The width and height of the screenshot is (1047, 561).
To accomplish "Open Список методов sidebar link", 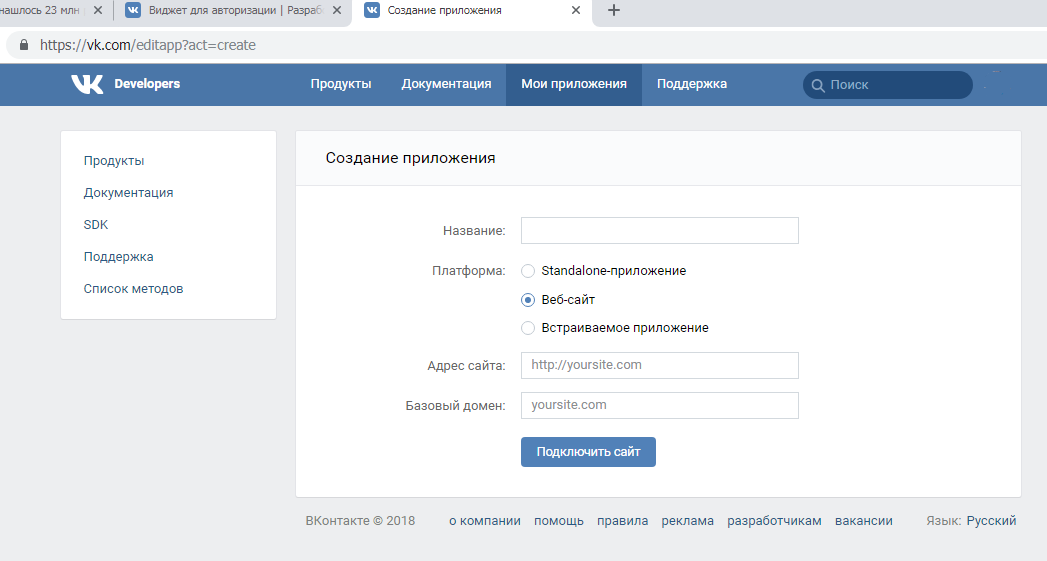I will point(134,289).
